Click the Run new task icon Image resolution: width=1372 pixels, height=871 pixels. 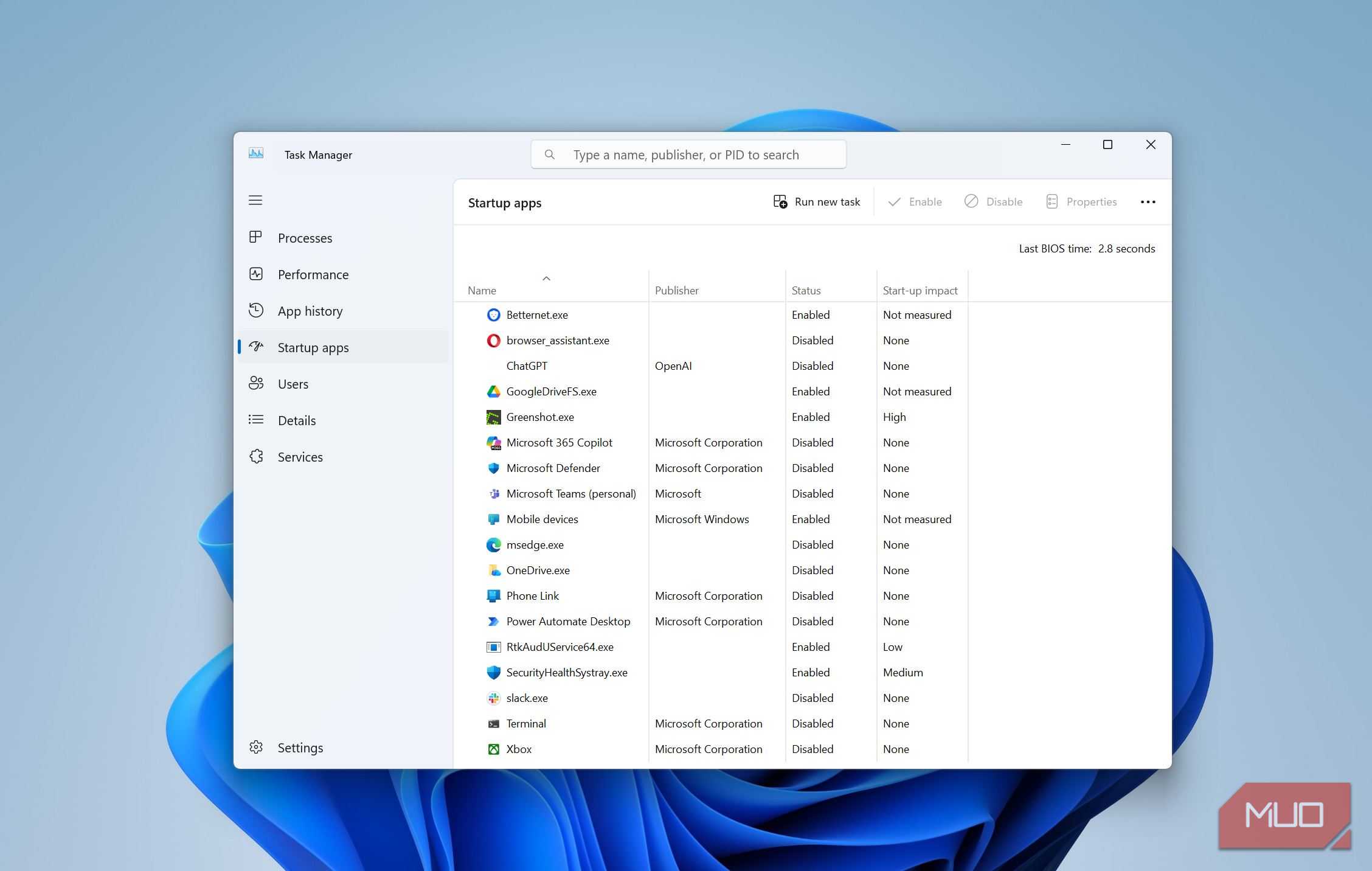[x=779, y=201]
